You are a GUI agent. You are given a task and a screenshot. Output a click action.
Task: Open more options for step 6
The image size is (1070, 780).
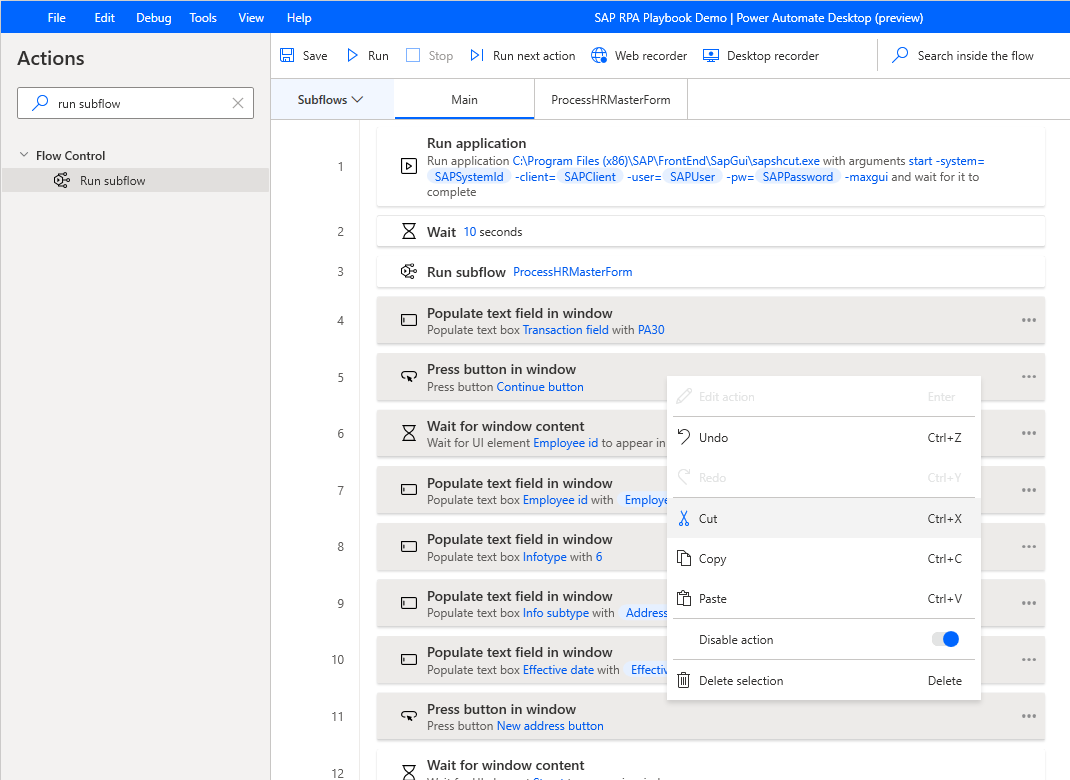(1029, 433)
